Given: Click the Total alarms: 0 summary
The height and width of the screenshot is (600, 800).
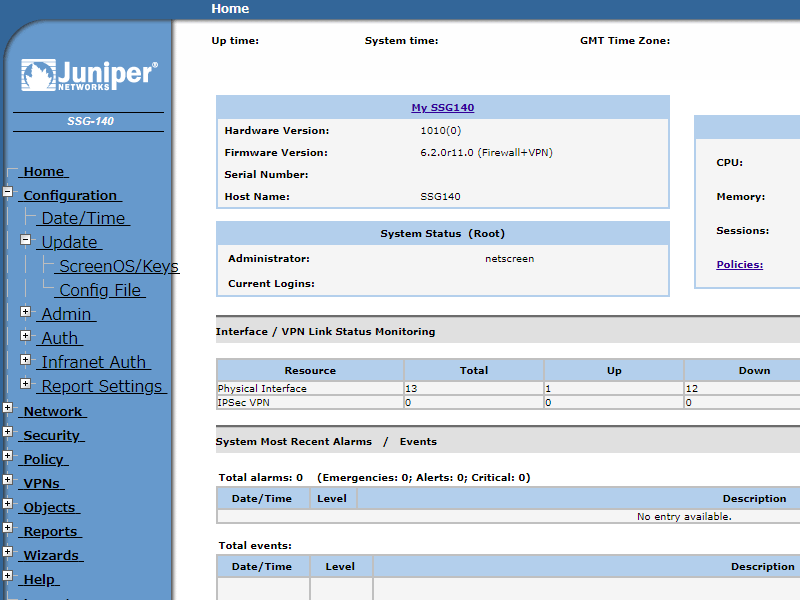Looking at the screenshot, I should tap(261, 478).
